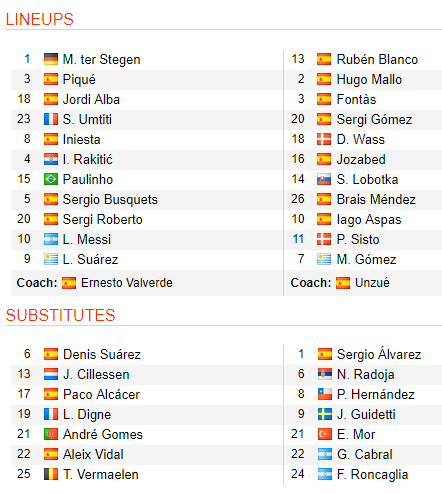Open F. Roncaglia substitute link
This screenshot has width=442, height=493.
click(x=373, y=475)
